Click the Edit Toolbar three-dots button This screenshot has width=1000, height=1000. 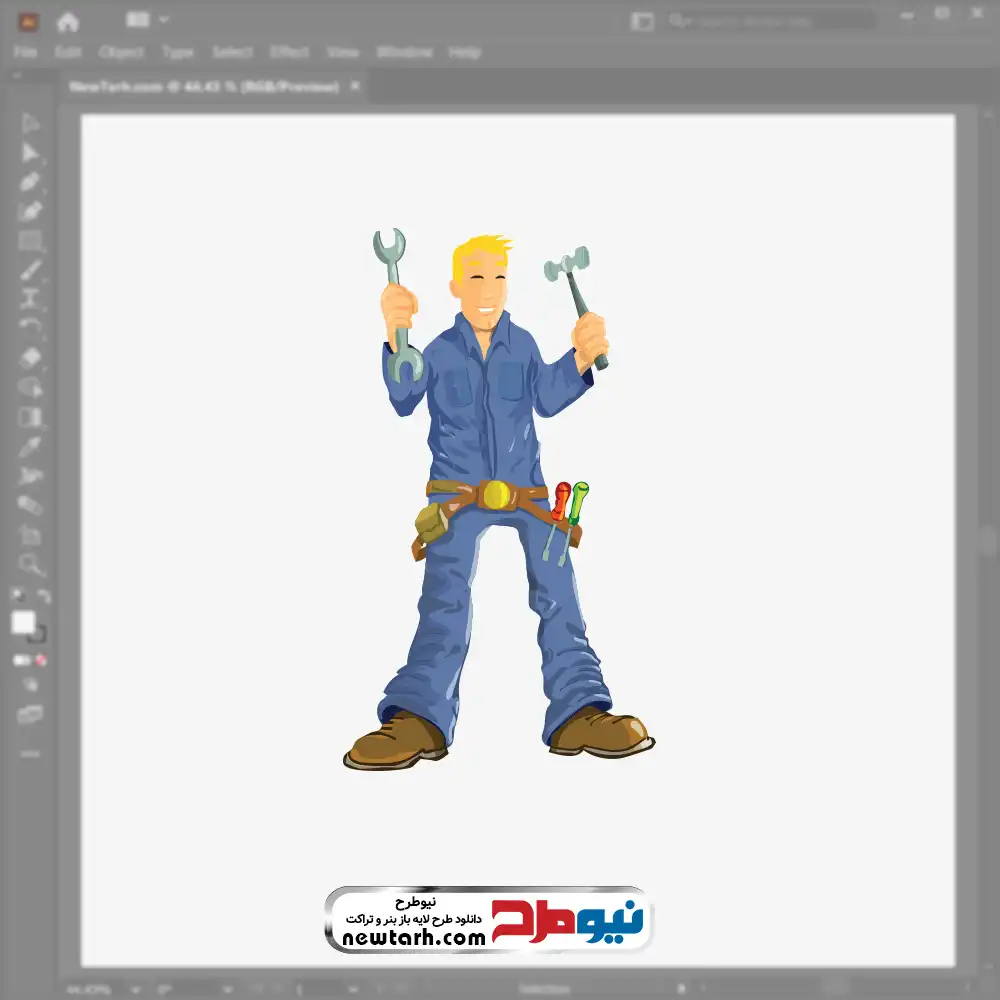(30, 752)
